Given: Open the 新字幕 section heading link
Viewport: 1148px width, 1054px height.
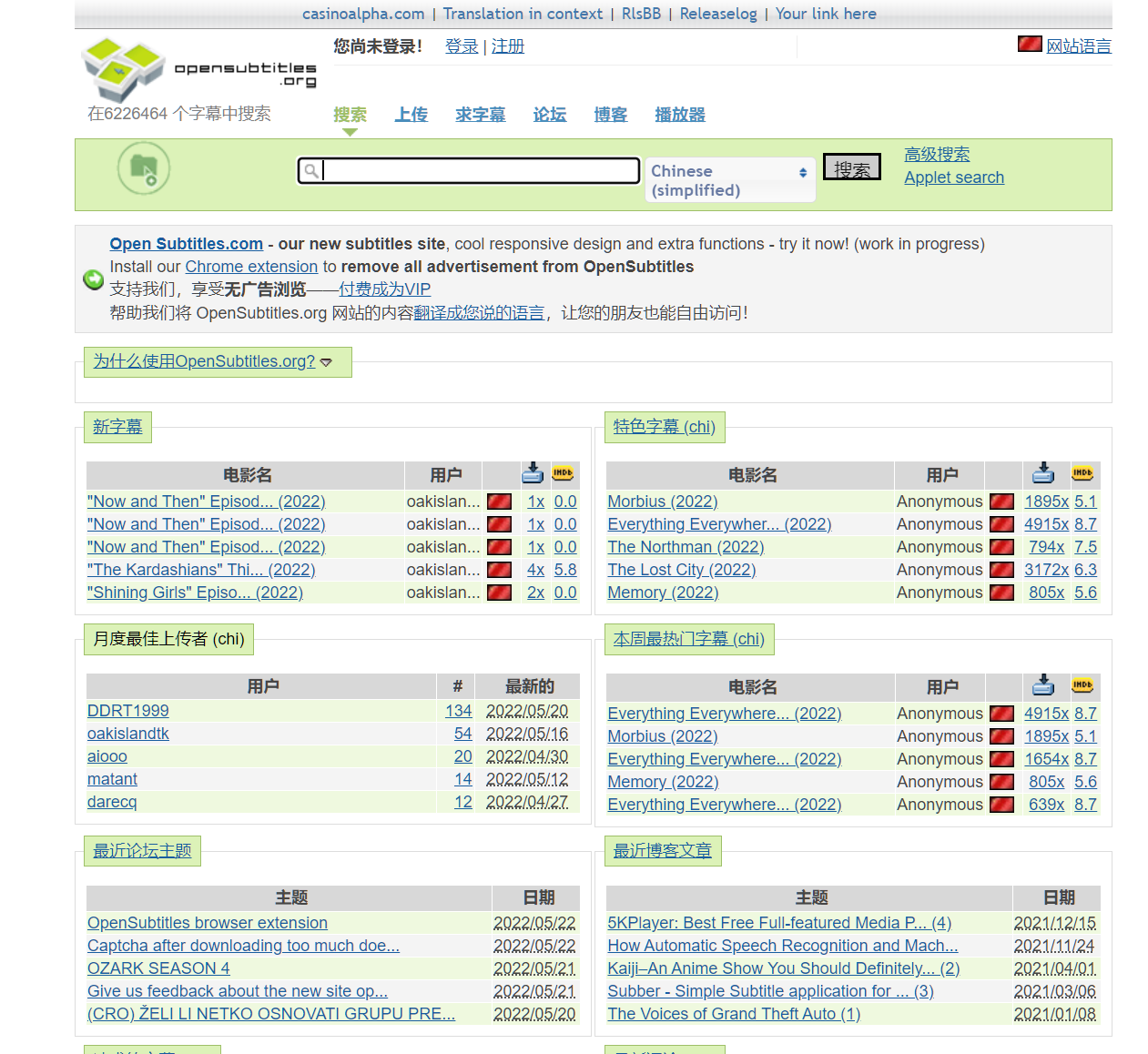Looking at the screenshot, I should tap(117, 427).
